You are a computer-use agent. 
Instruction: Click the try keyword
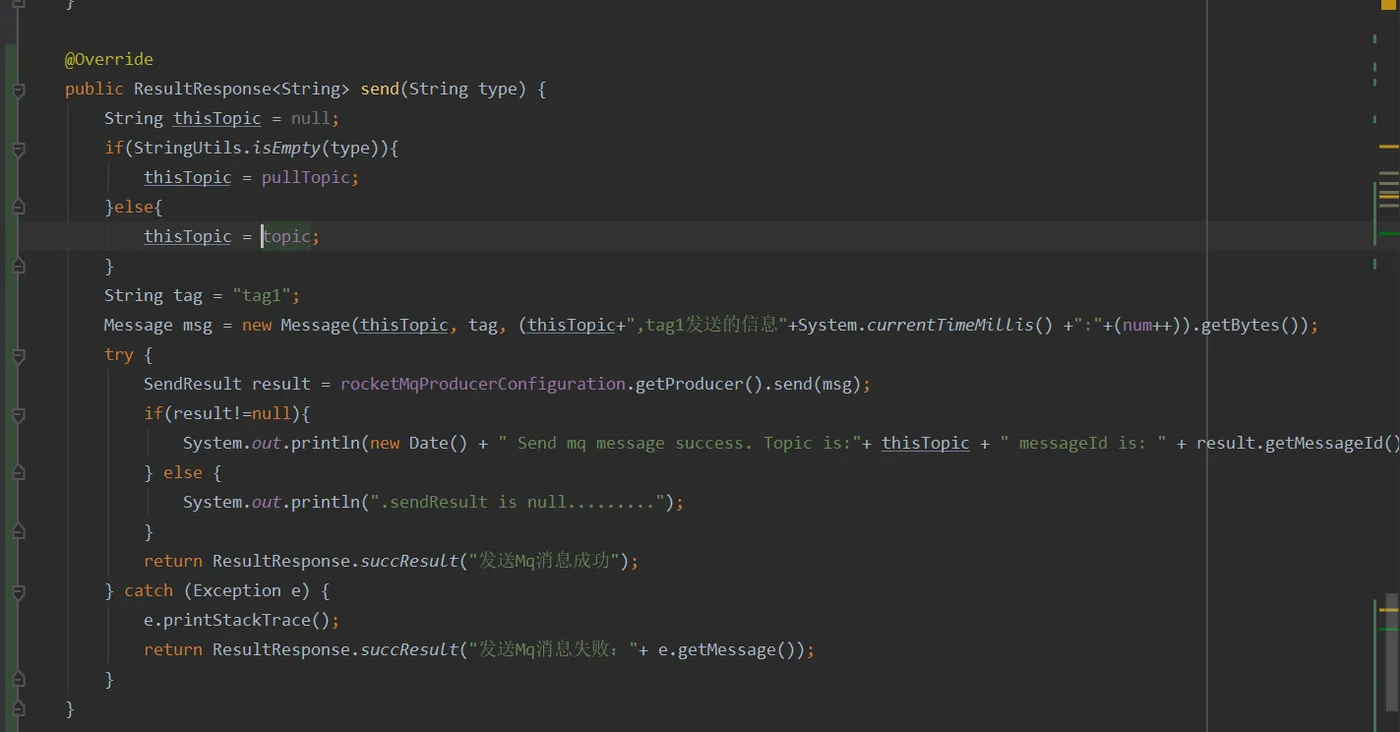tap(119, 354)
